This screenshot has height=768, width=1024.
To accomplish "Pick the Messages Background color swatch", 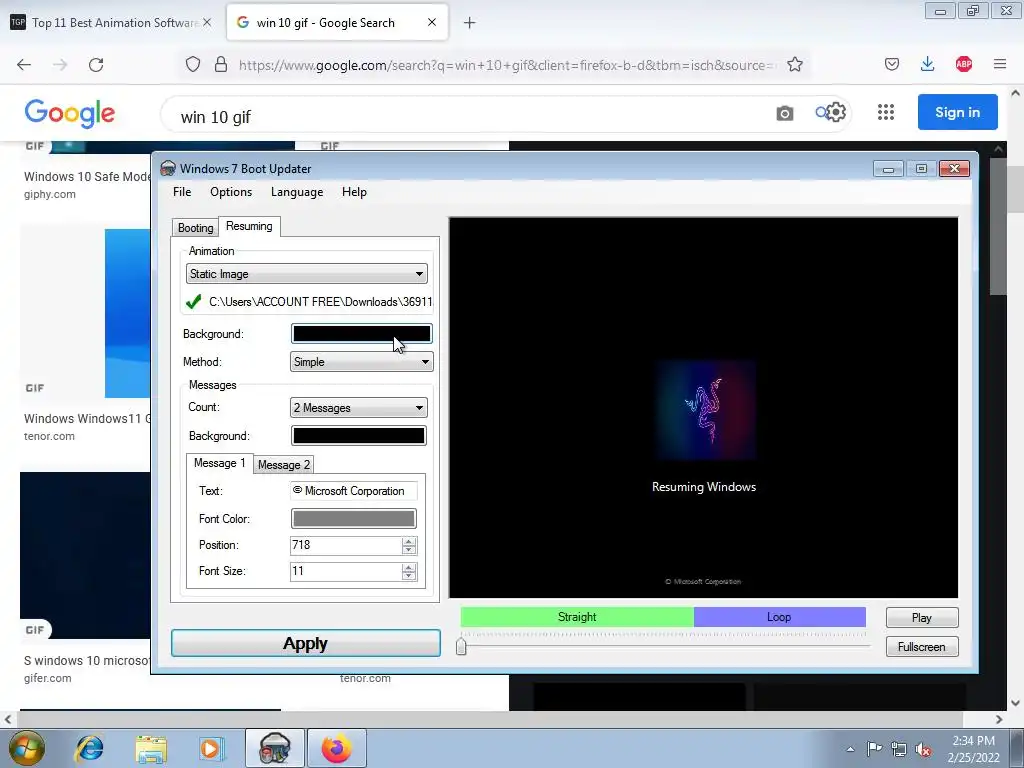I will pyautogui.click(x=359, y=436).
